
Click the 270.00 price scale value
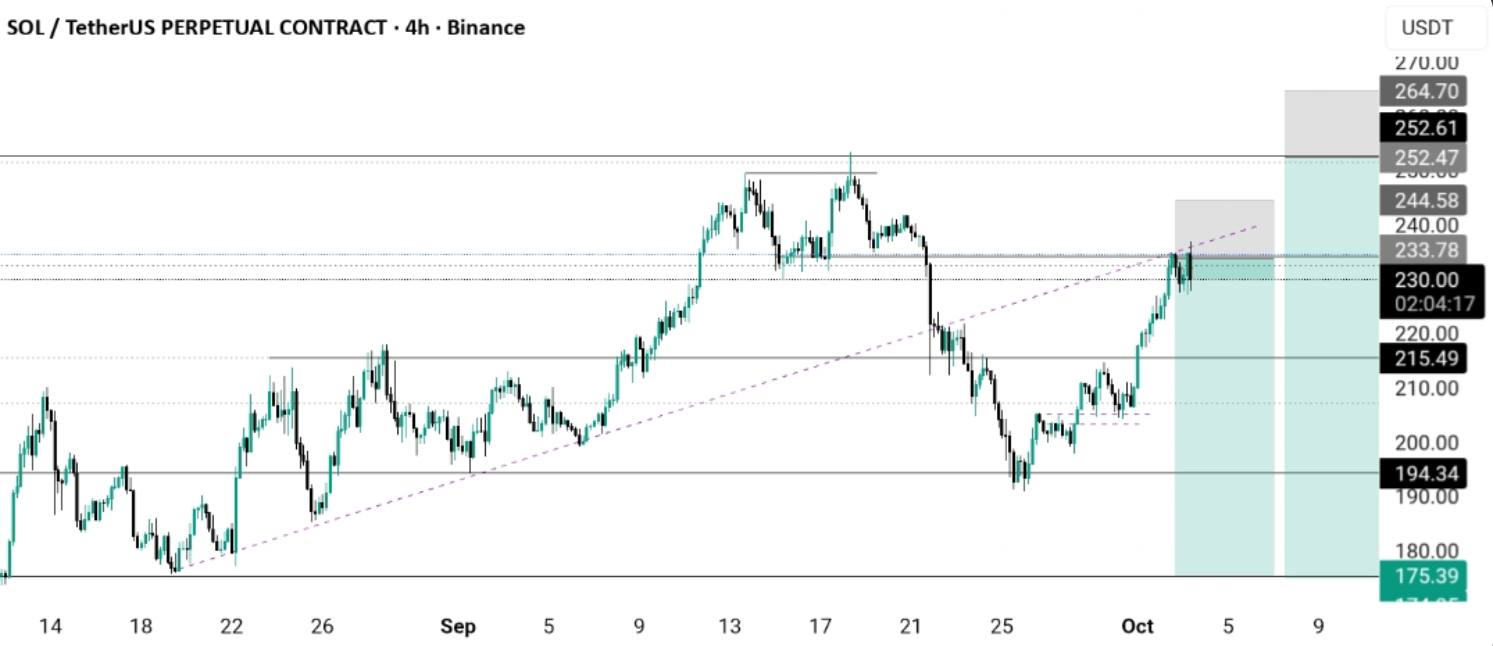pyautogui.click(x=1423, y=62)
